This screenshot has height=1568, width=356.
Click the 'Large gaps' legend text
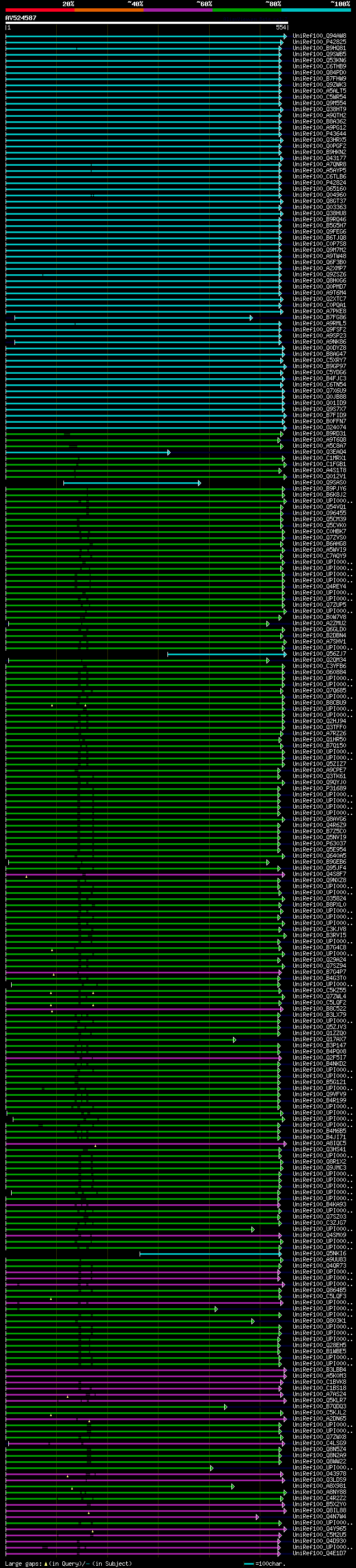pos(23,1564)
